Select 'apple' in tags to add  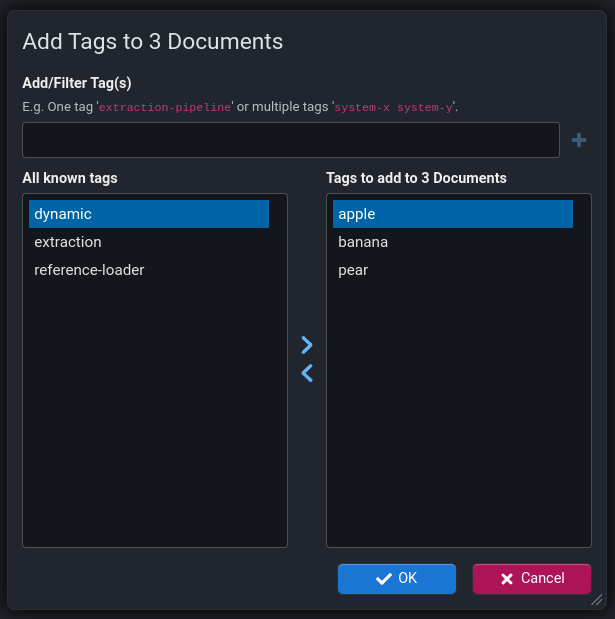coord(452,214)
